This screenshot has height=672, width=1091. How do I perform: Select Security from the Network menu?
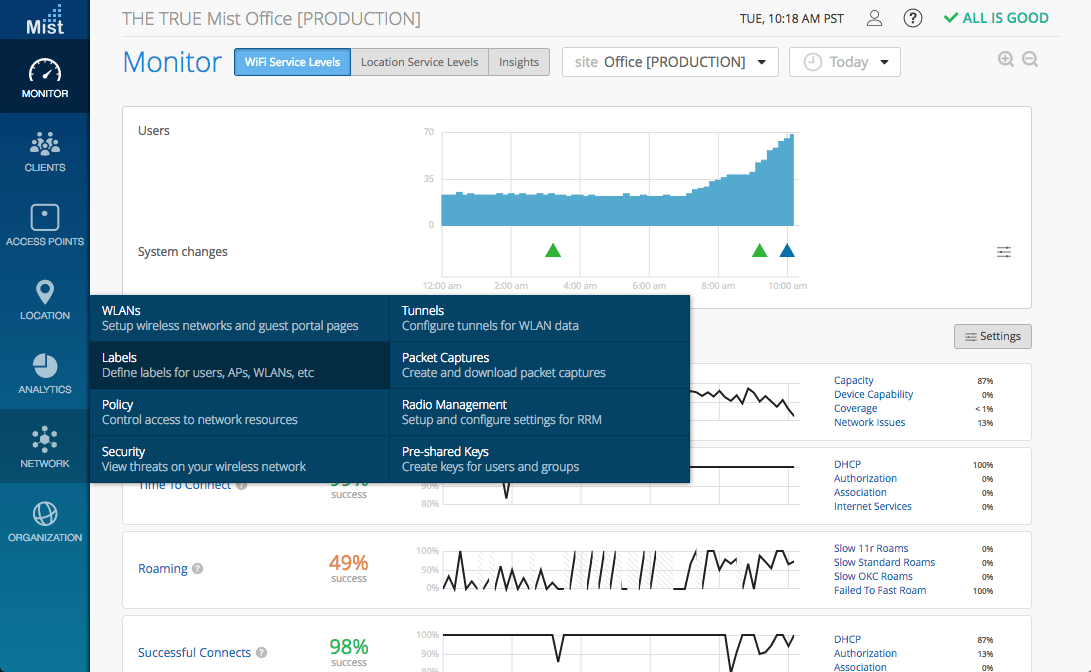(239, 459)
